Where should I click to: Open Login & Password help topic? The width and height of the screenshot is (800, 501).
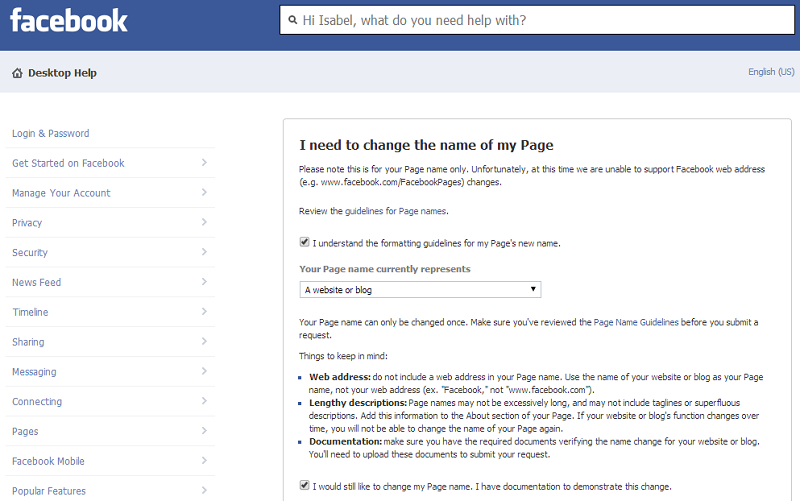click(x=51, y=133)
